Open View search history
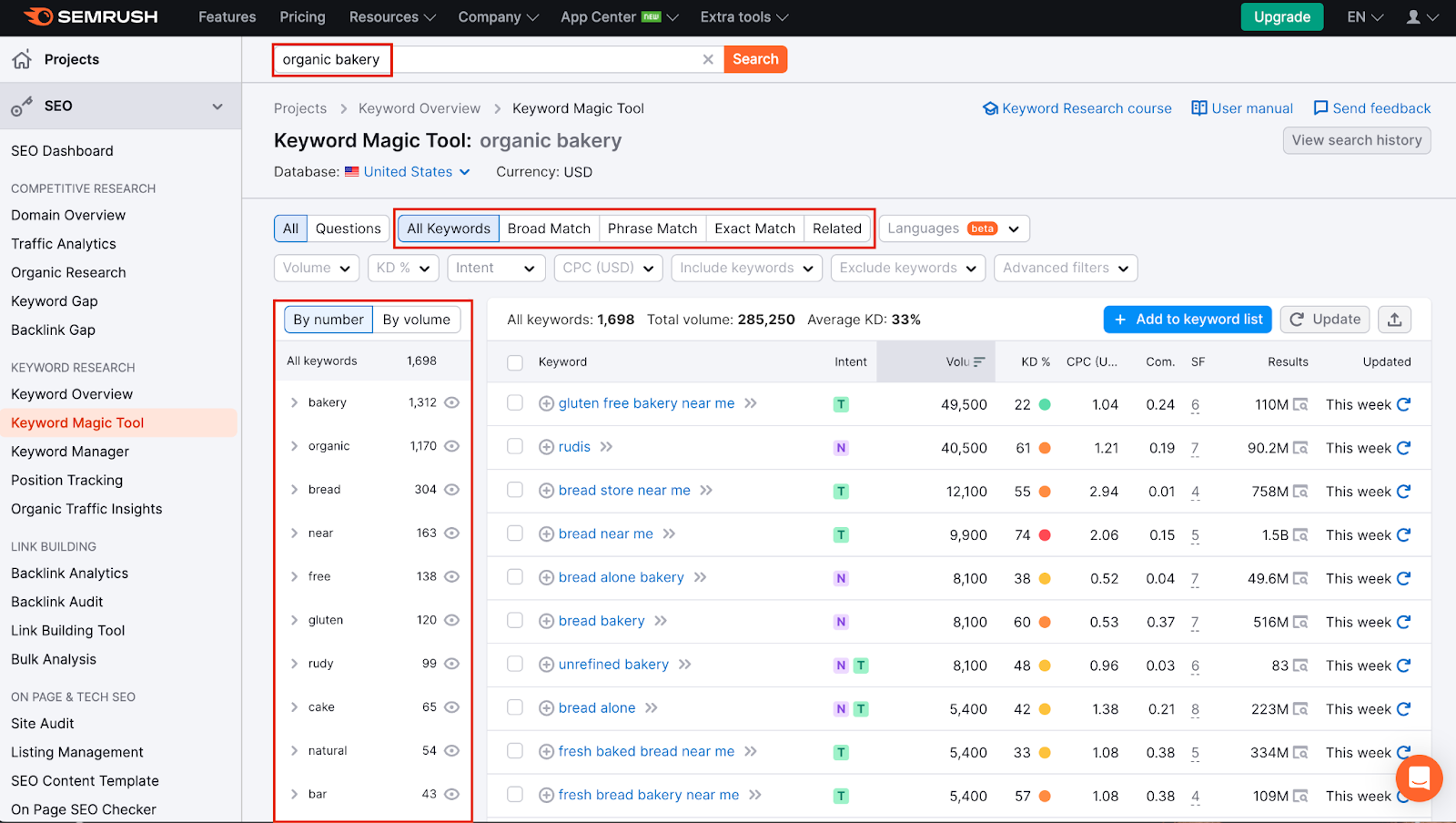1456x823 pixels. (x=1357, y=140)
